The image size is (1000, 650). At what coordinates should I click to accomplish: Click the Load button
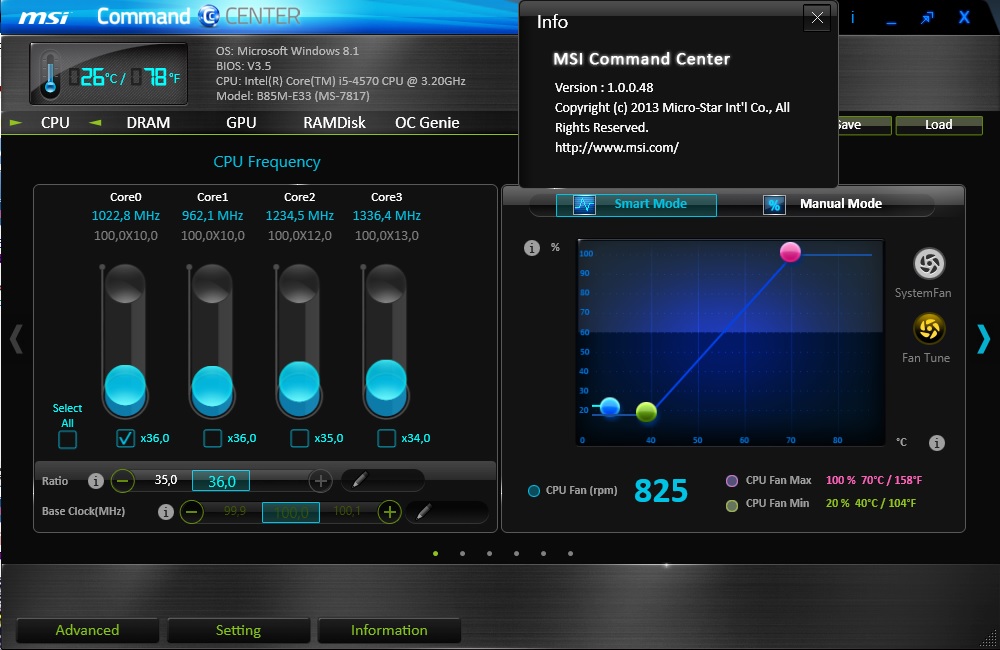tap(939, 125)
